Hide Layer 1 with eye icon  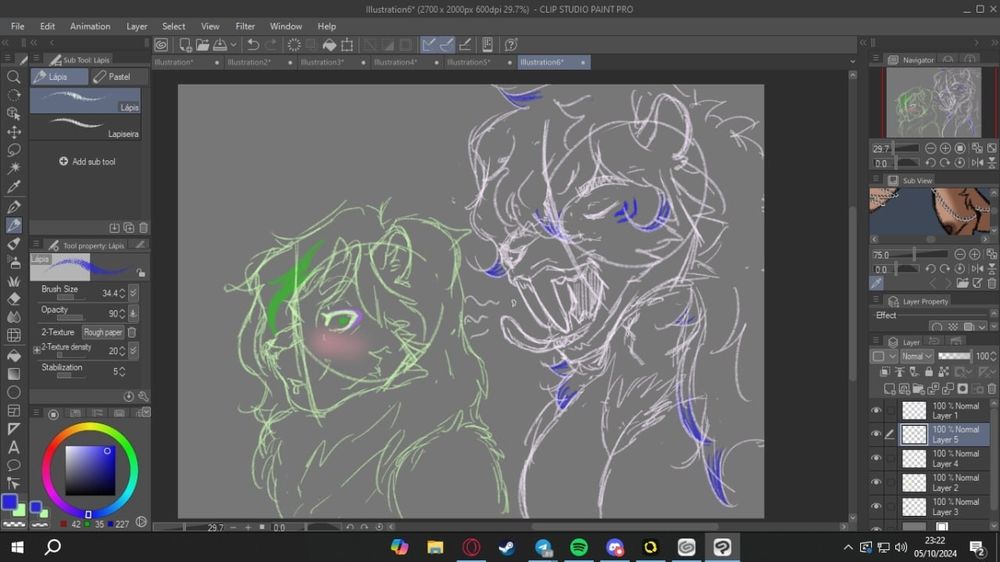click(876, 410)
